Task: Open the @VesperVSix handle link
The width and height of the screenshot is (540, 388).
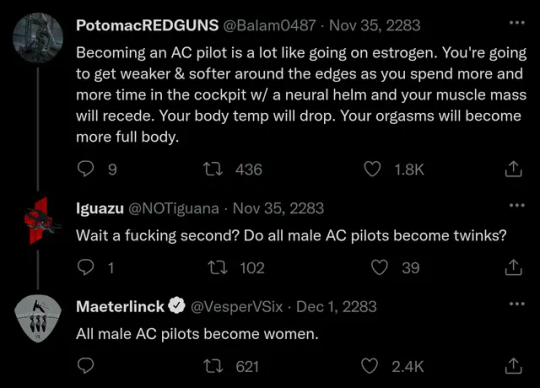Action: pos(237,306)
